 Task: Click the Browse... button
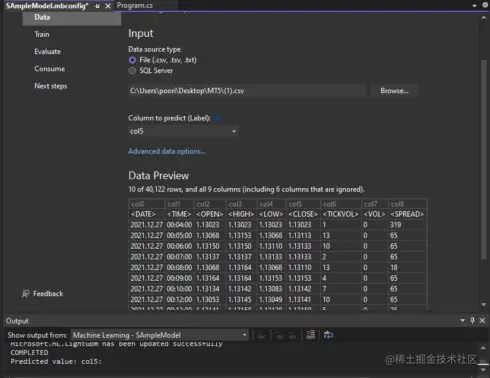394,91
